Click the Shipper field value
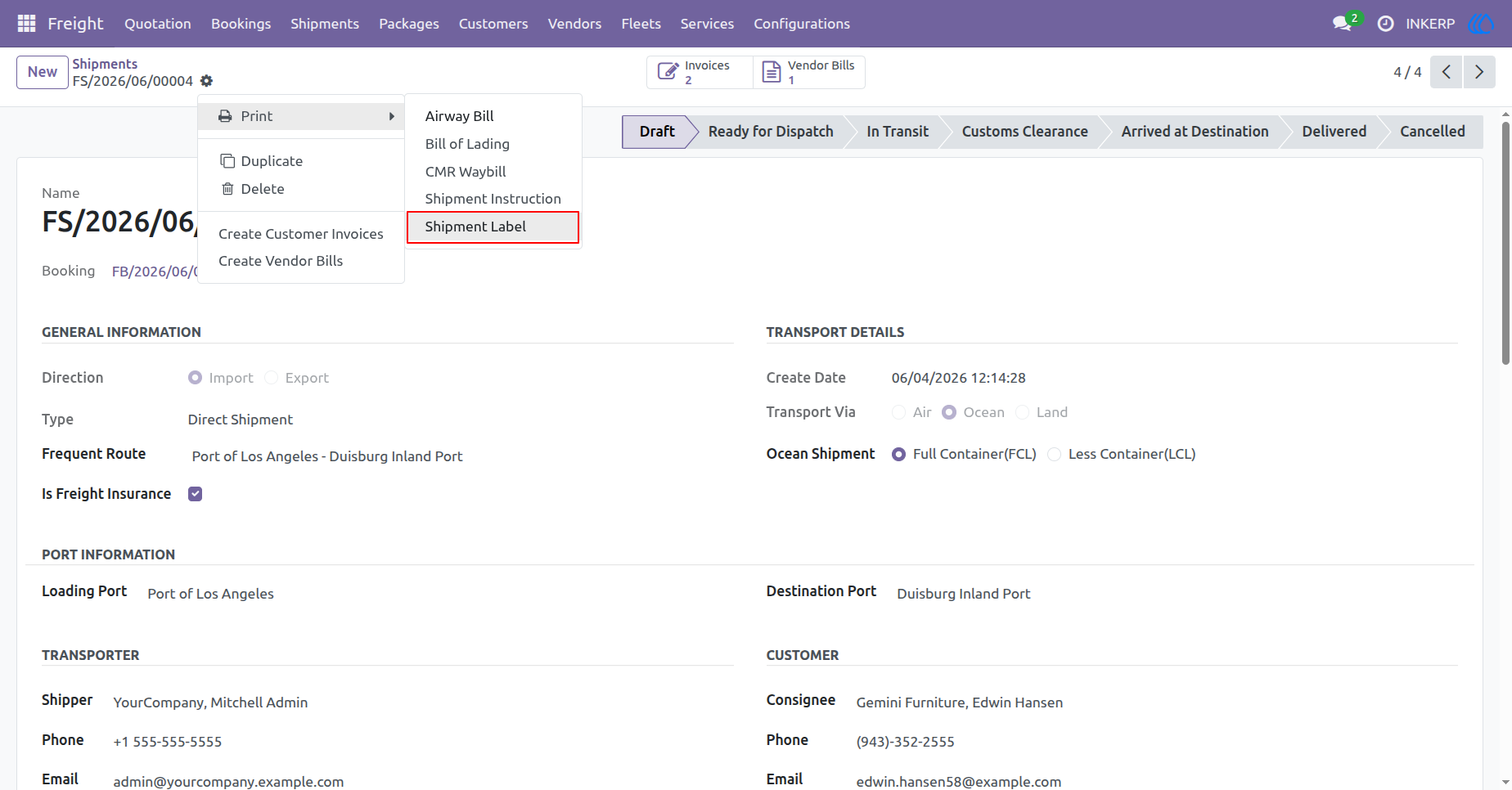 pyautogui.click(x=210, y=702)
